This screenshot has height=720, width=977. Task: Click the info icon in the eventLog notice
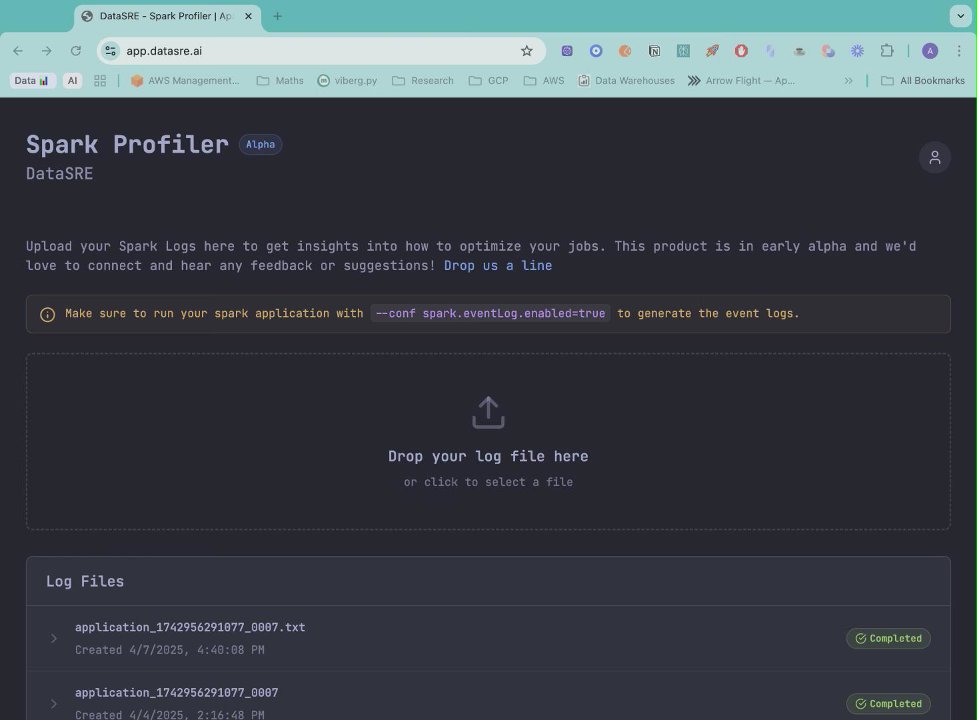point(47,315)
